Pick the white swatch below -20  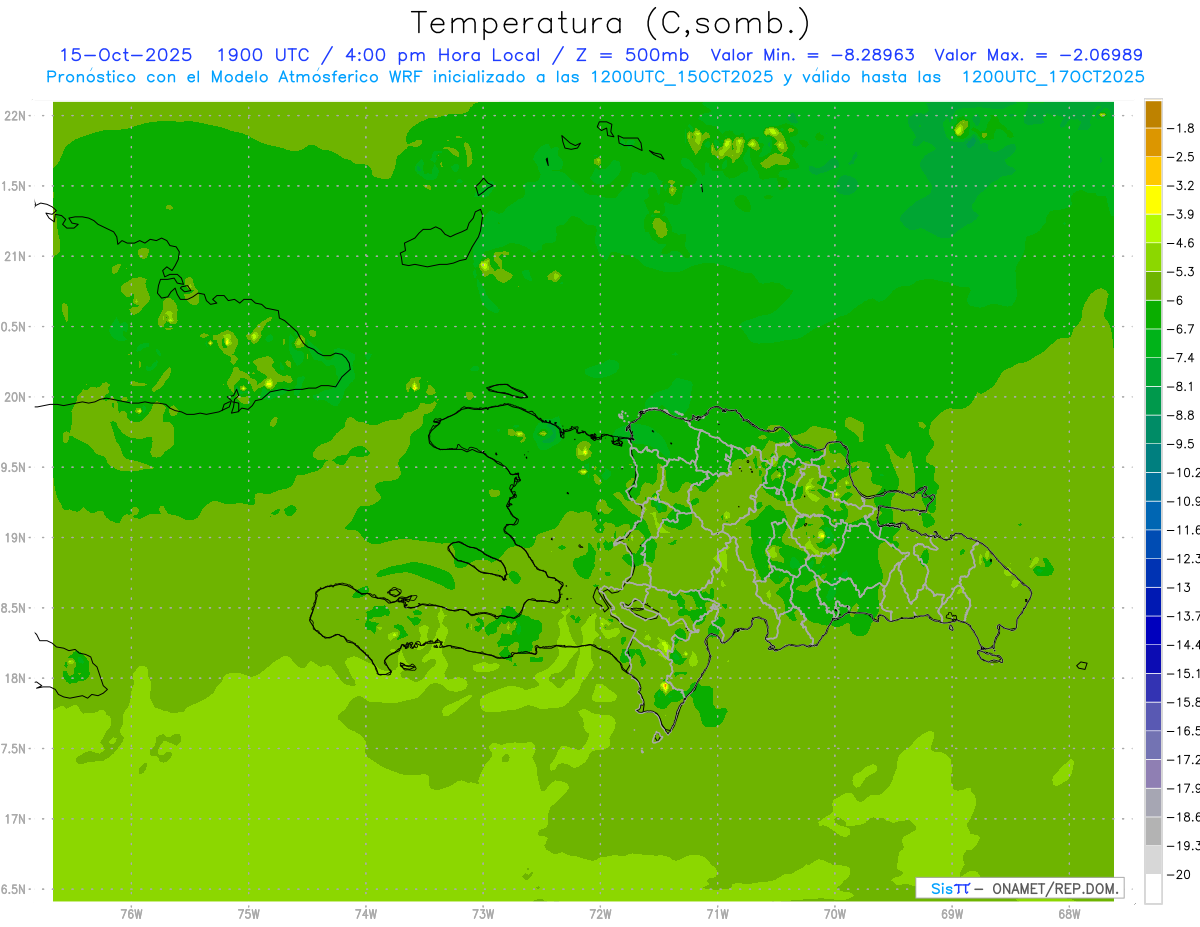(x=1153, y=888)
